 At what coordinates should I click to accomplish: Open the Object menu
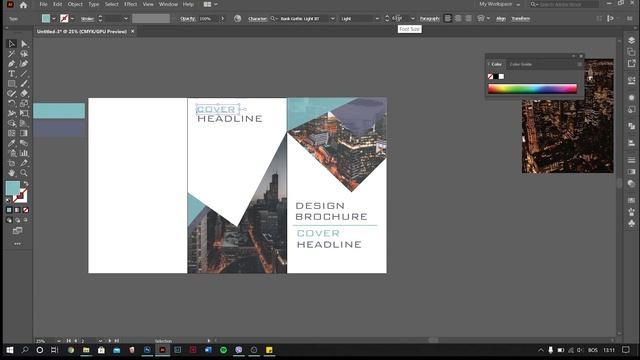click(75, 4)
